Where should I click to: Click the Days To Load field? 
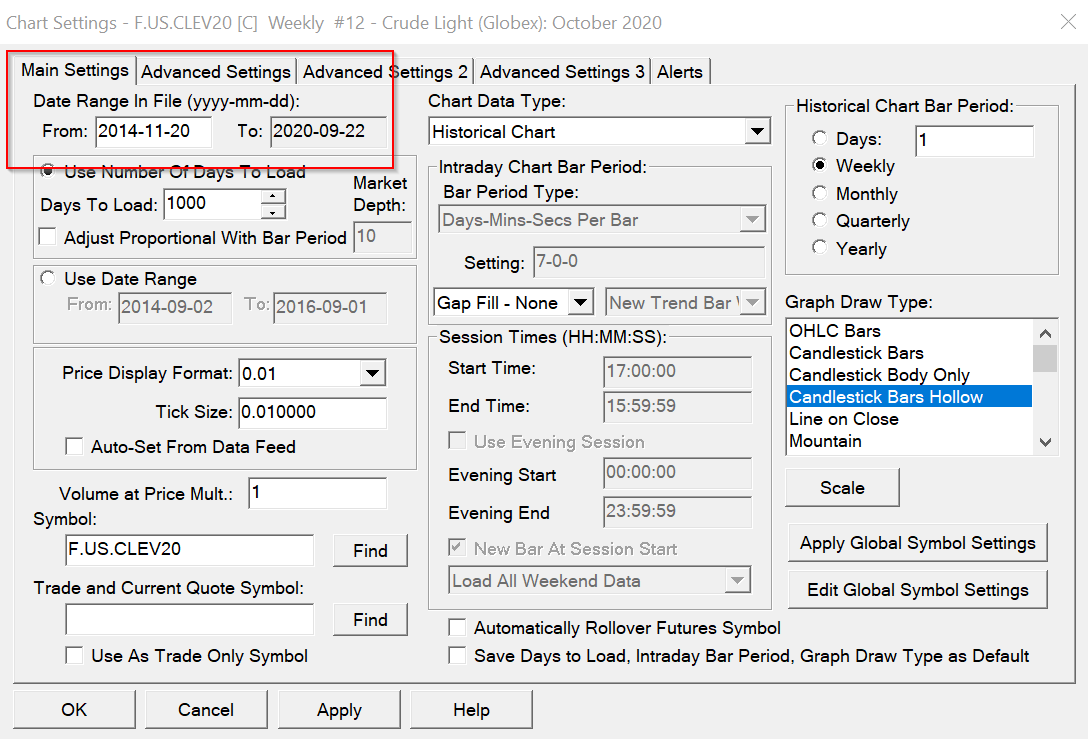point(213,204)
